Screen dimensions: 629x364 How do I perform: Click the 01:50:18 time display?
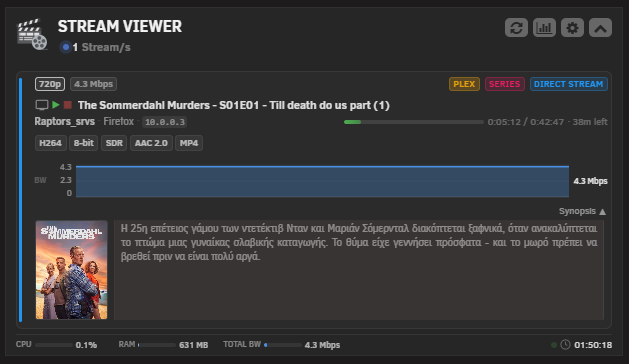tap(593, 345)
